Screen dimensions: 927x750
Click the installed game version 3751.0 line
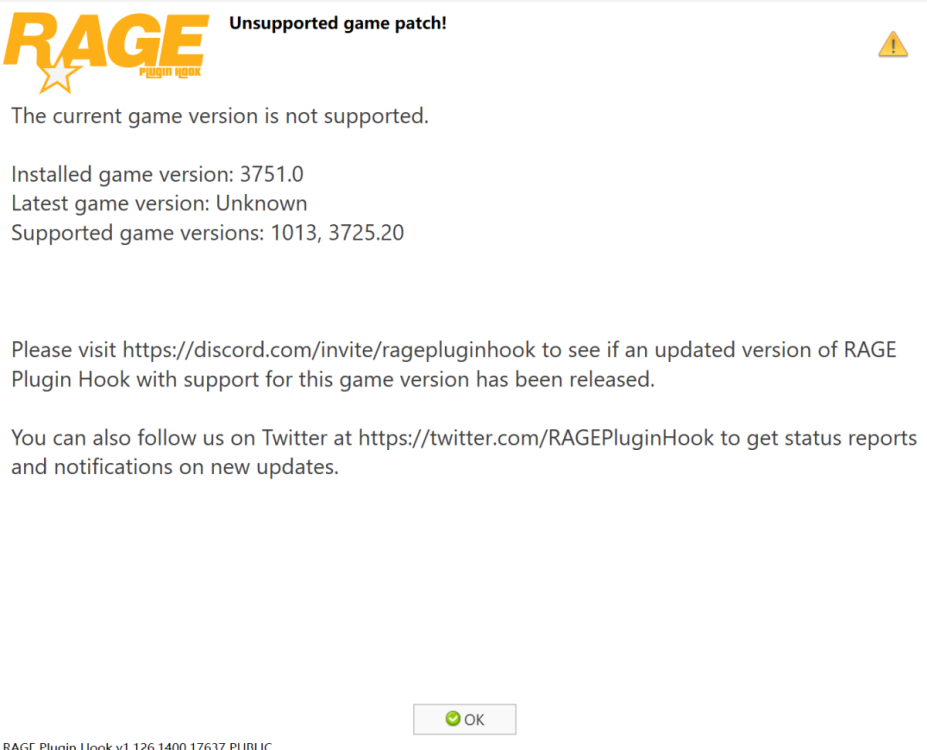tap(157, 174)
